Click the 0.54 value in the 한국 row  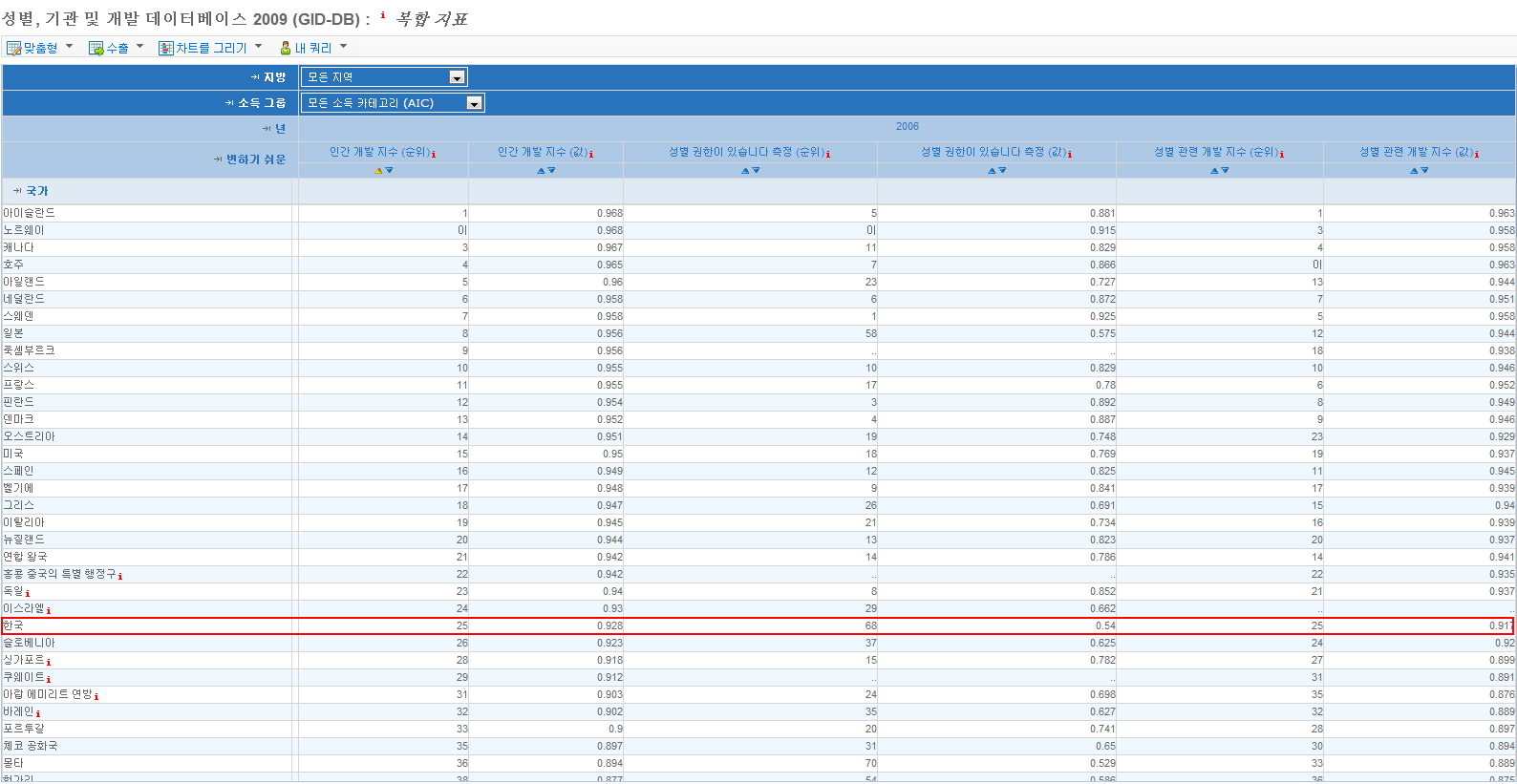coord(1105,626)
